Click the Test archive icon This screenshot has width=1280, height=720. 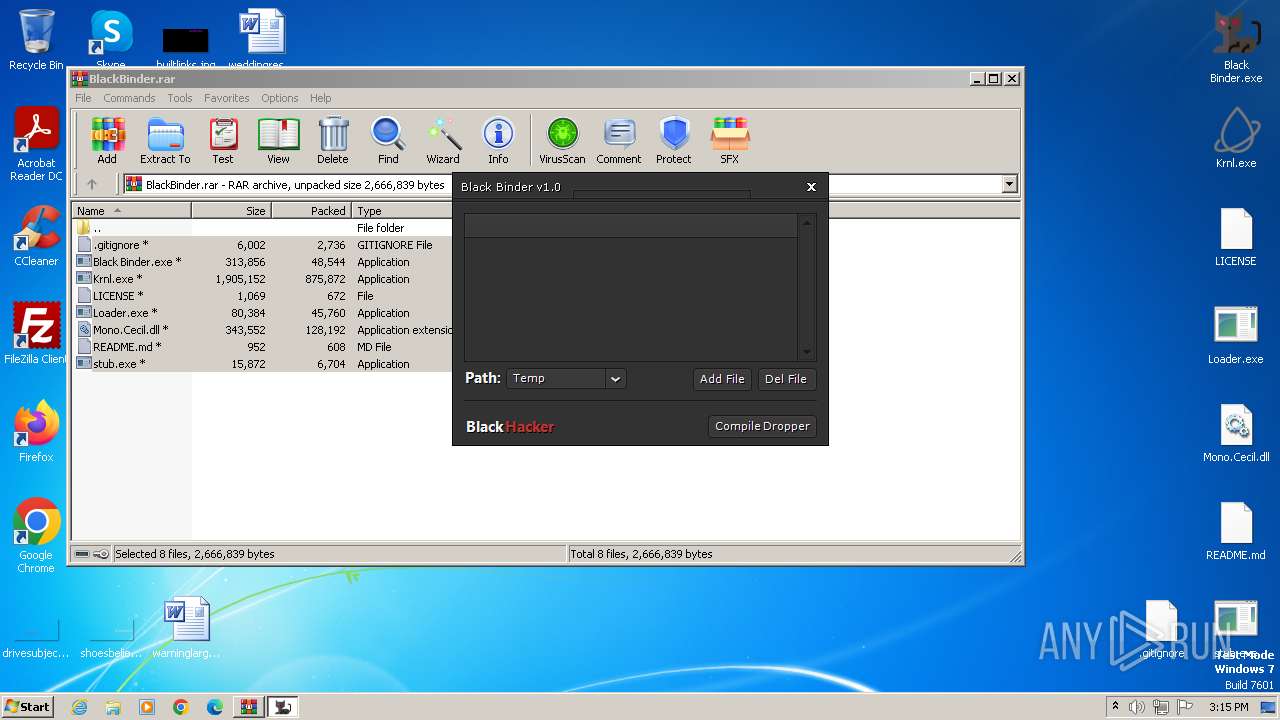tap(223, 140)
